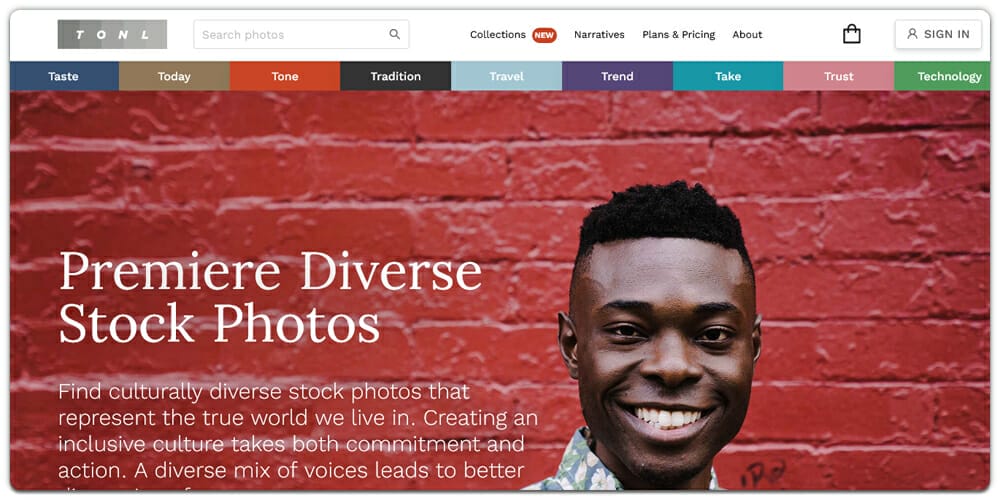The width and height of the screenshot is (1000, 500).
Task: Select the Today category tab
Action: [174, 77]
